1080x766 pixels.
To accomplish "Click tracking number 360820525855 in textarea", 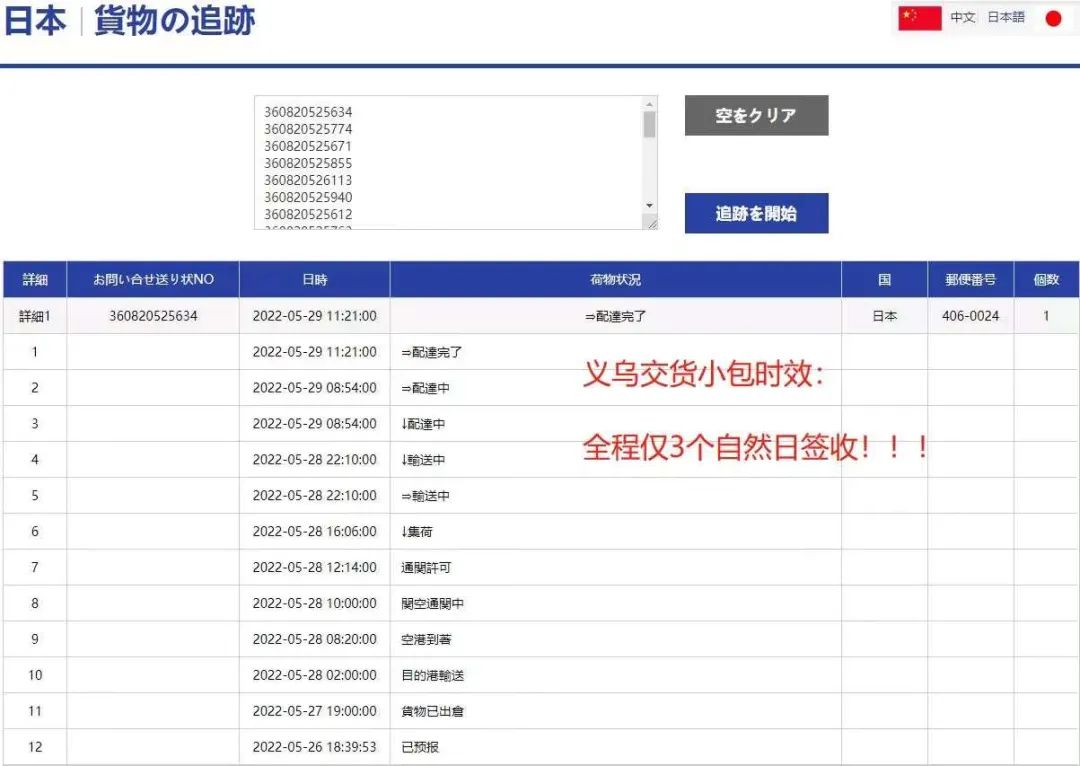I will (x=308, y=163).
